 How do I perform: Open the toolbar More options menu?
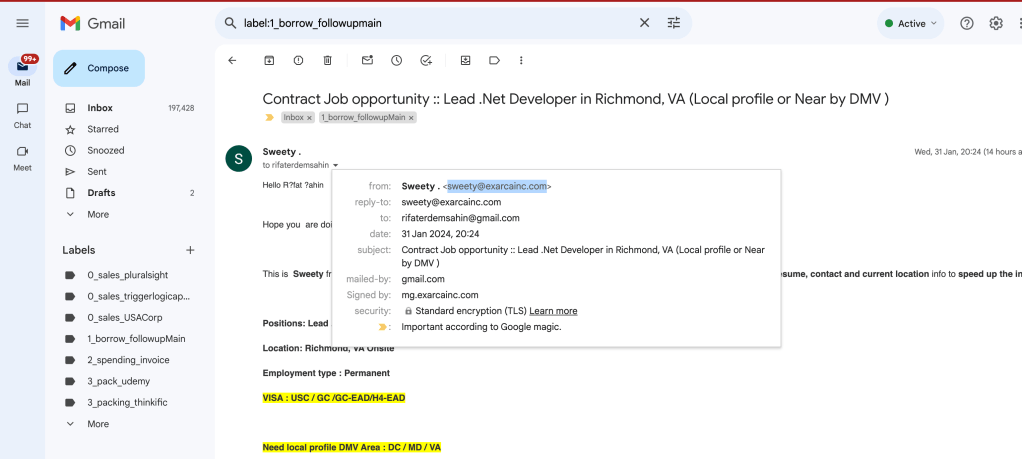[521, 60]
